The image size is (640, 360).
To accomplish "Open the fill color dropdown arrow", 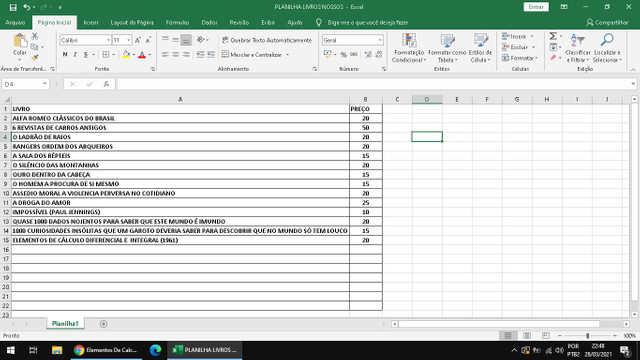I will click(x=133, y=54).
